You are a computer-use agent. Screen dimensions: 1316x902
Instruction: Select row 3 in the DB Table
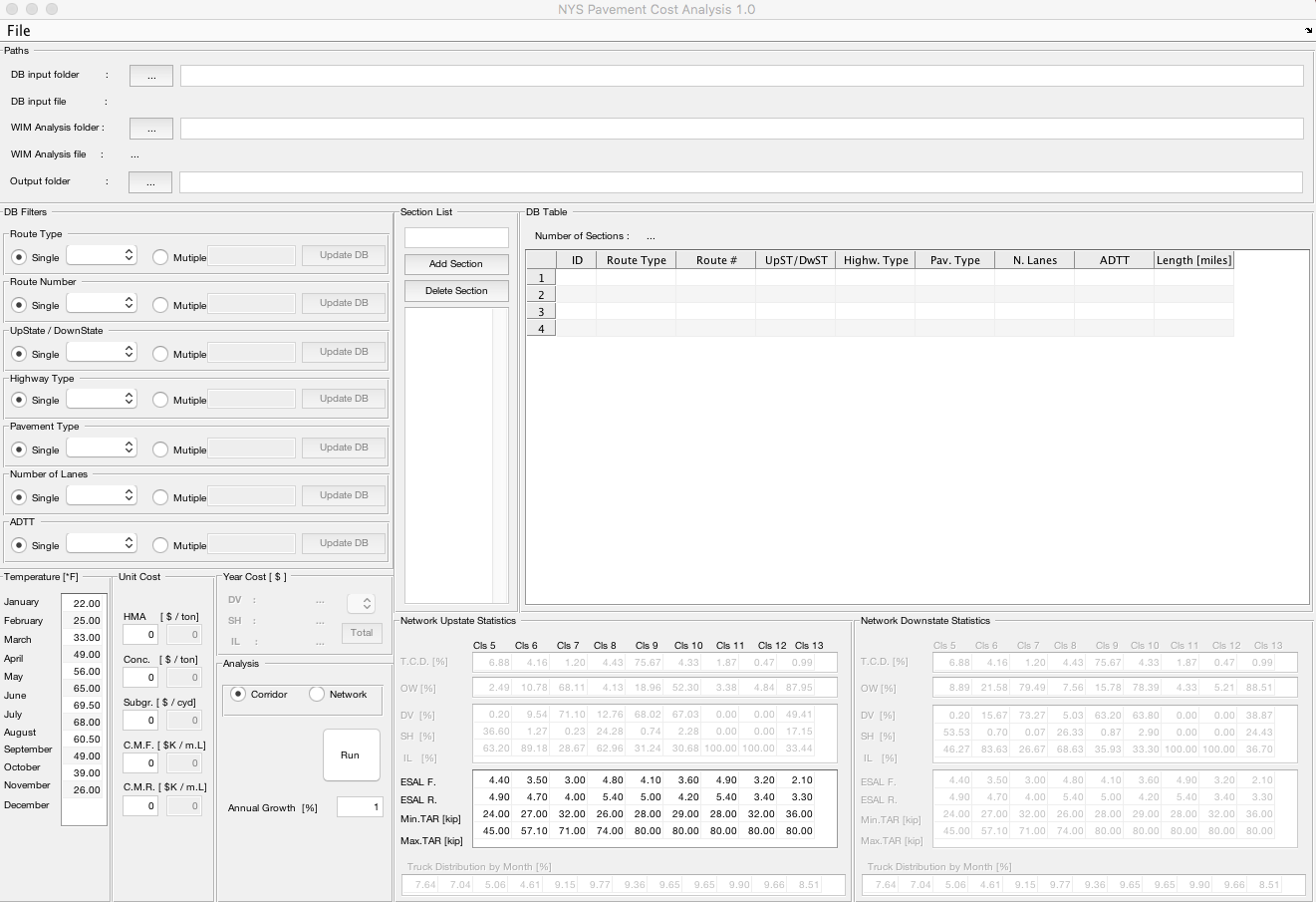[x=541, y=312]
